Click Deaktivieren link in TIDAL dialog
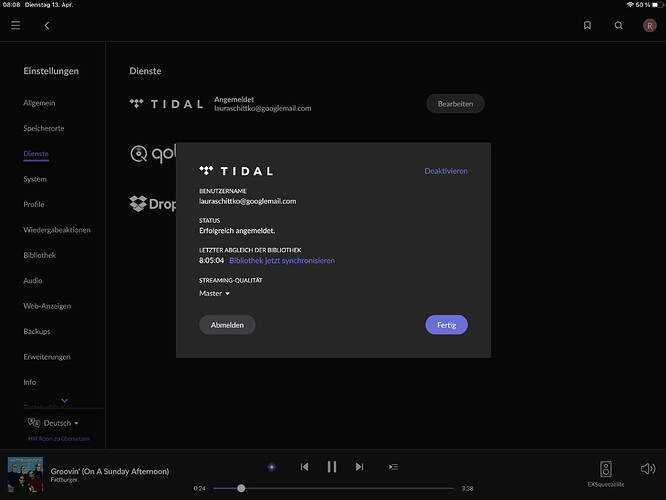Screen dimensions: 666x500 (x=446, y=171)
